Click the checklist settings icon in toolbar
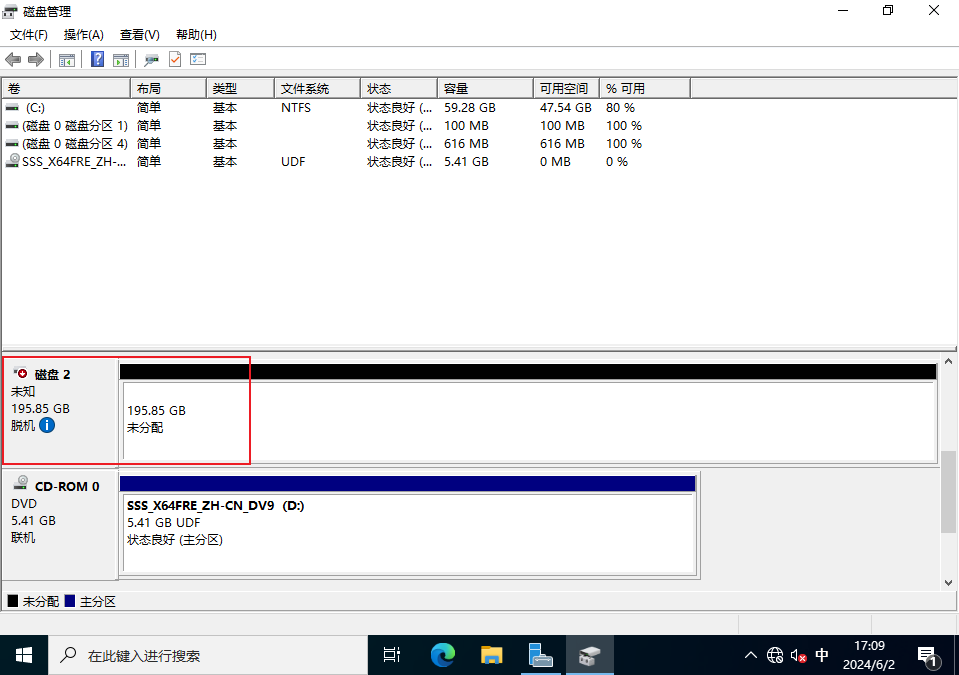Image resolution: width=959 pixels, height=675 pixels. click(x=198, y=60)
